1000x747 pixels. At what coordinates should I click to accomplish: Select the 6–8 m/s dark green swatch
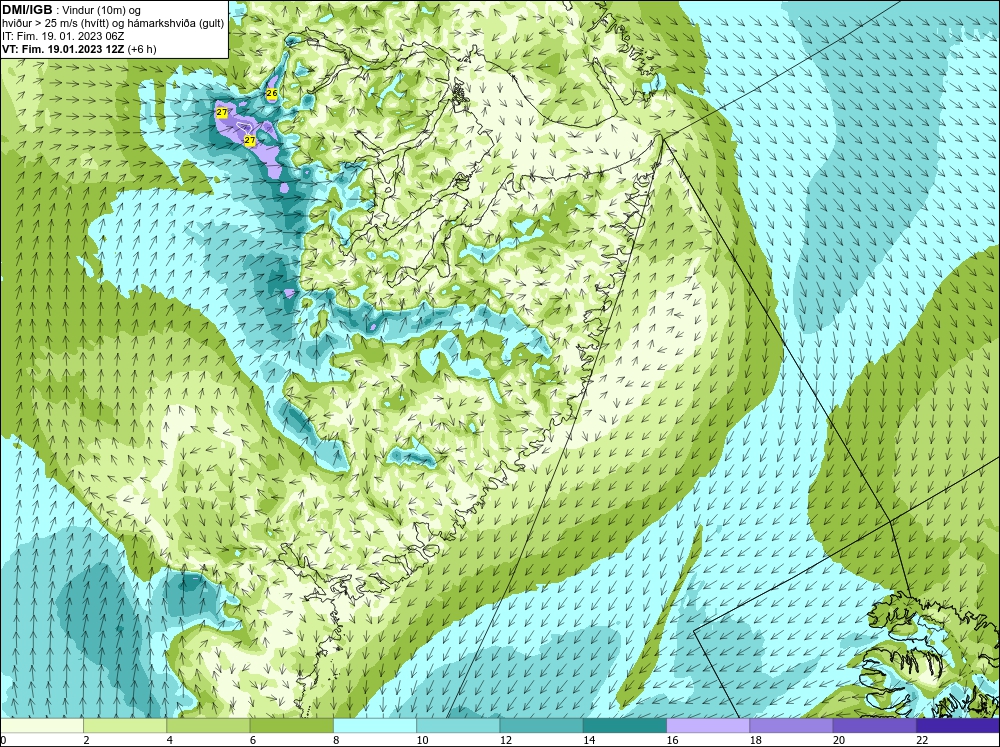[x=291, y=726]
